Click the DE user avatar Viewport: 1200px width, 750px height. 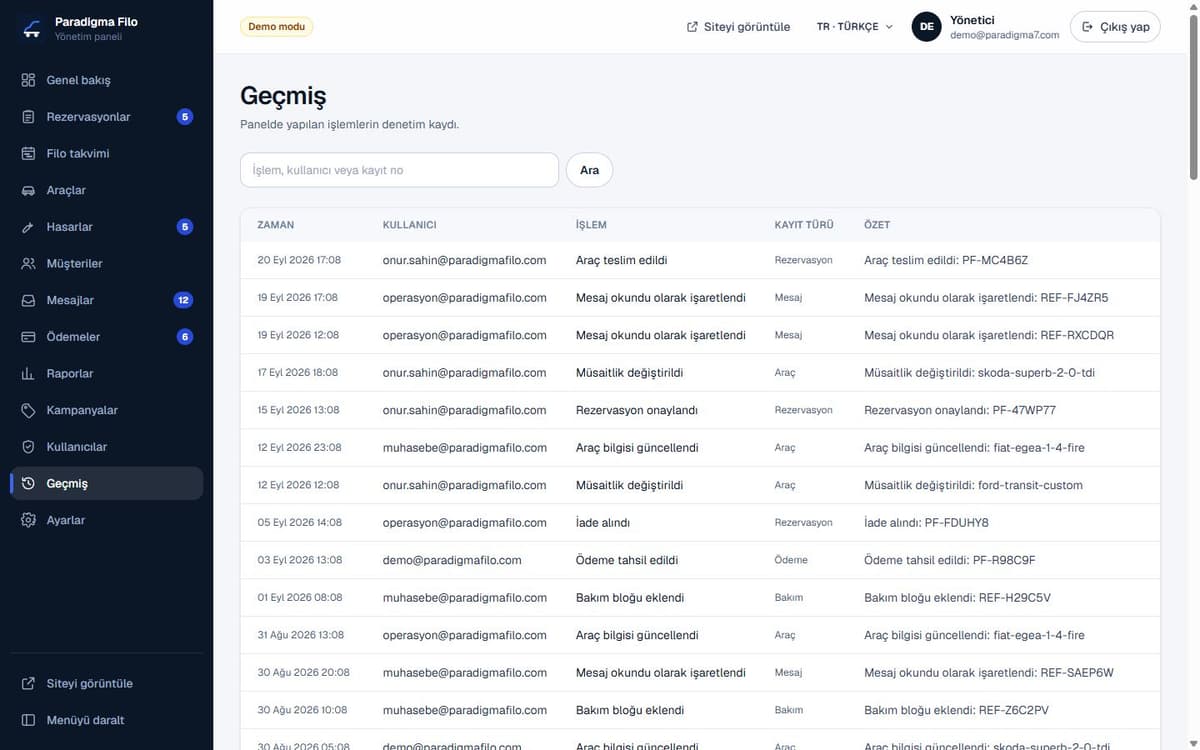927,27
